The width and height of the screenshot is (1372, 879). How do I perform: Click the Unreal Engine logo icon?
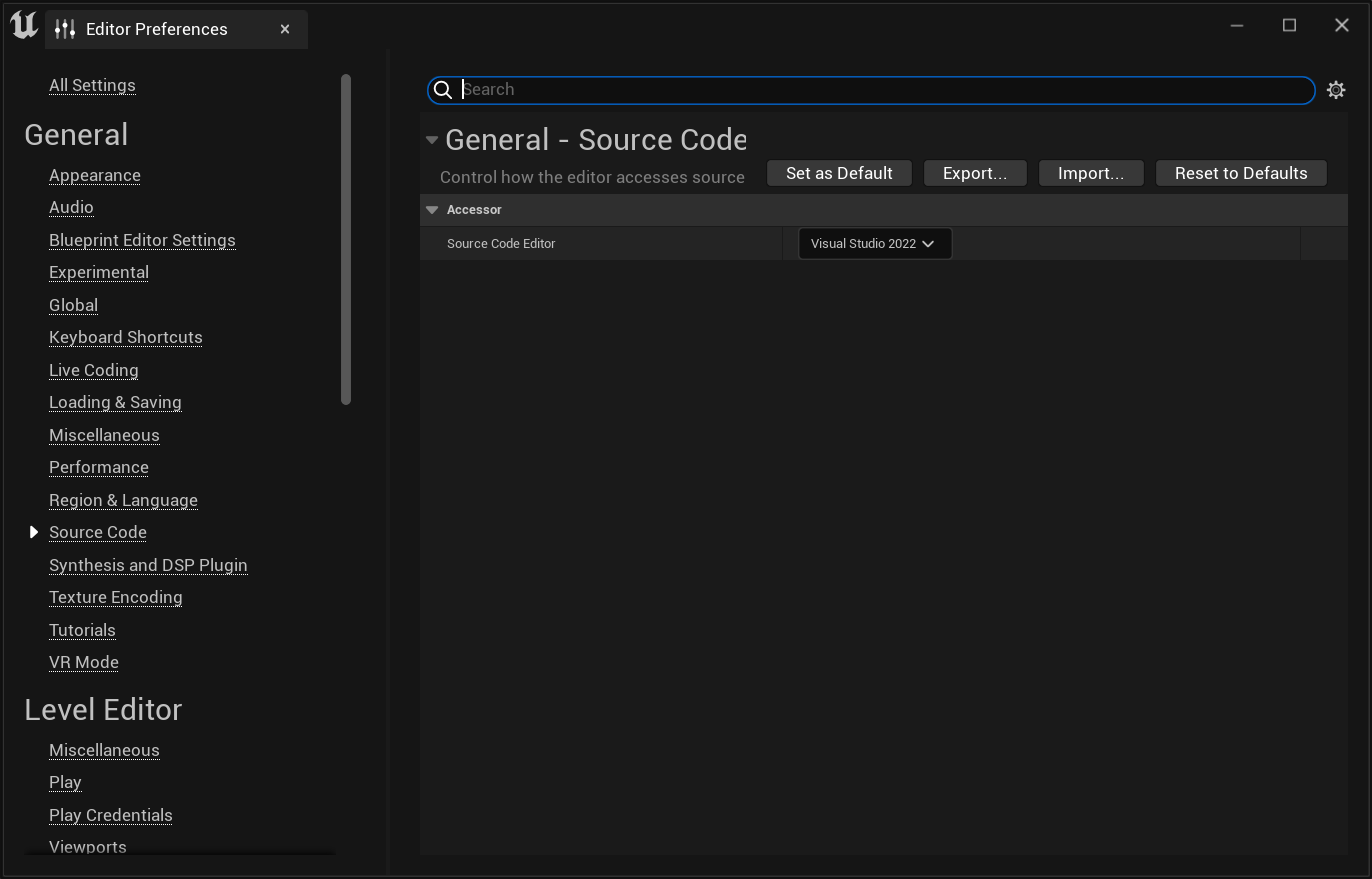click(24, 27)
